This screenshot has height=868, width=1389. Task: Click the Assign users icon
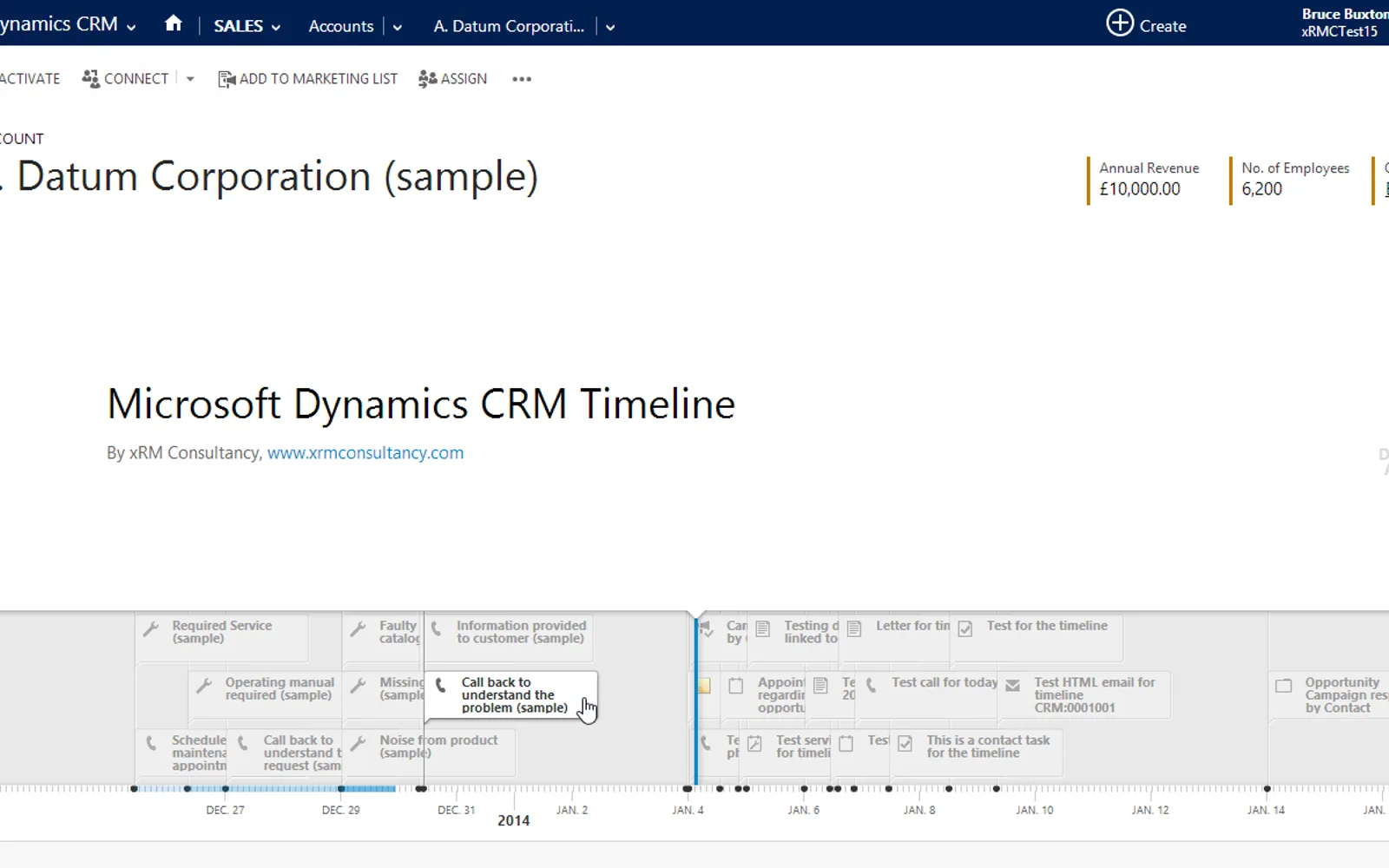427,79
